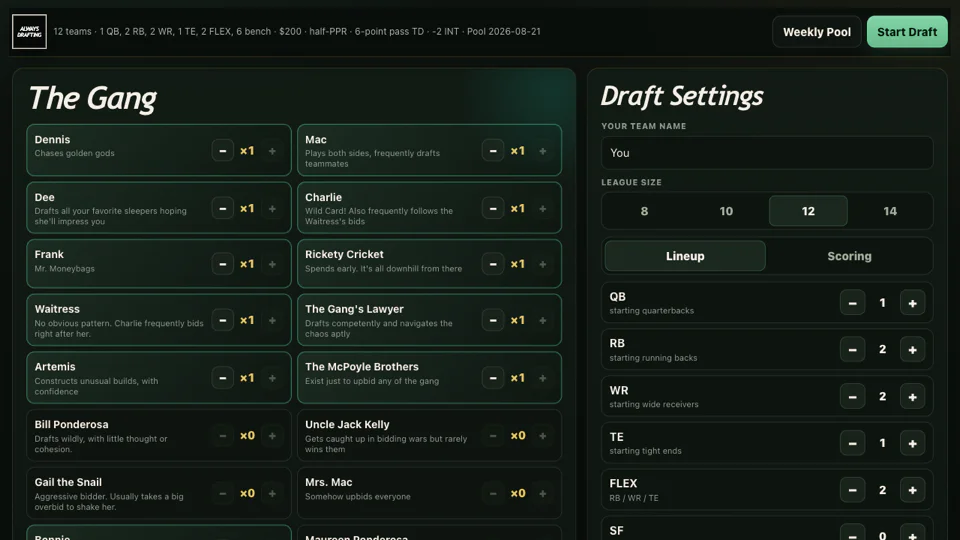This screenshot has width=960, height=540.
Task: Add Uncle Jack Kelly to league
Action: point(542,436)
